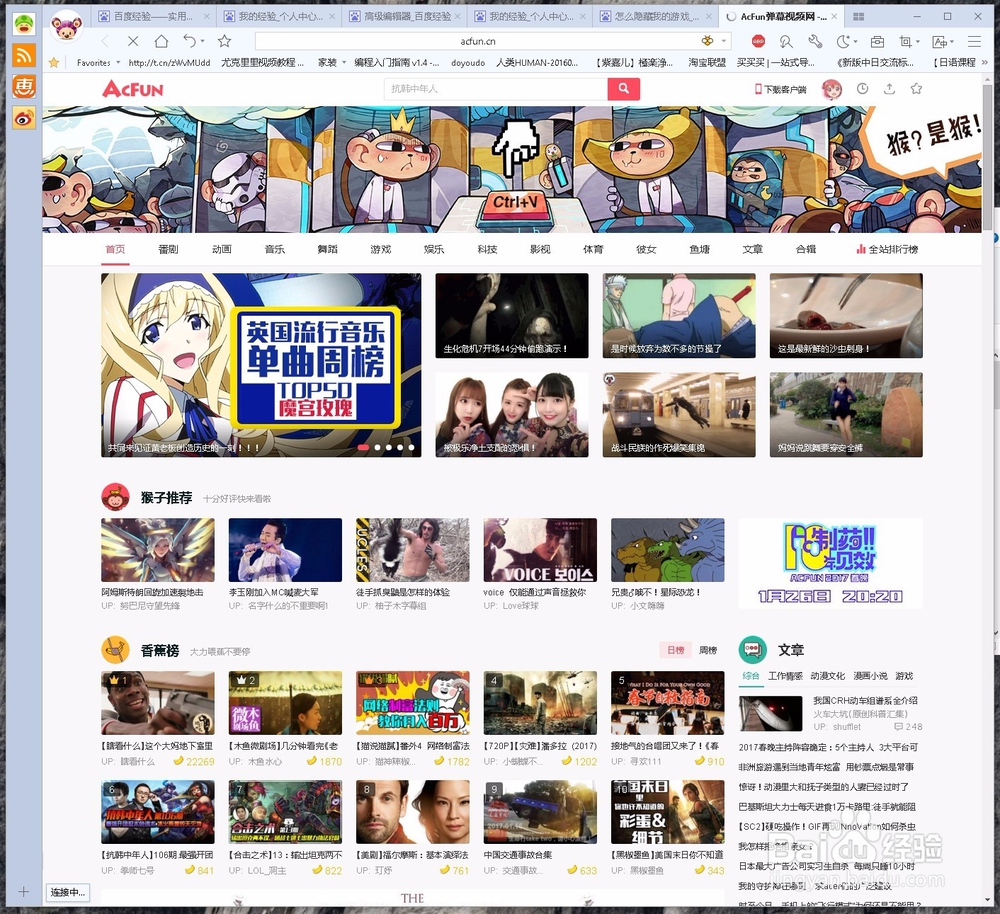Toggle night mode moon icon
The height and width of the screenshot is (914, 1000).
pos(843,41)
